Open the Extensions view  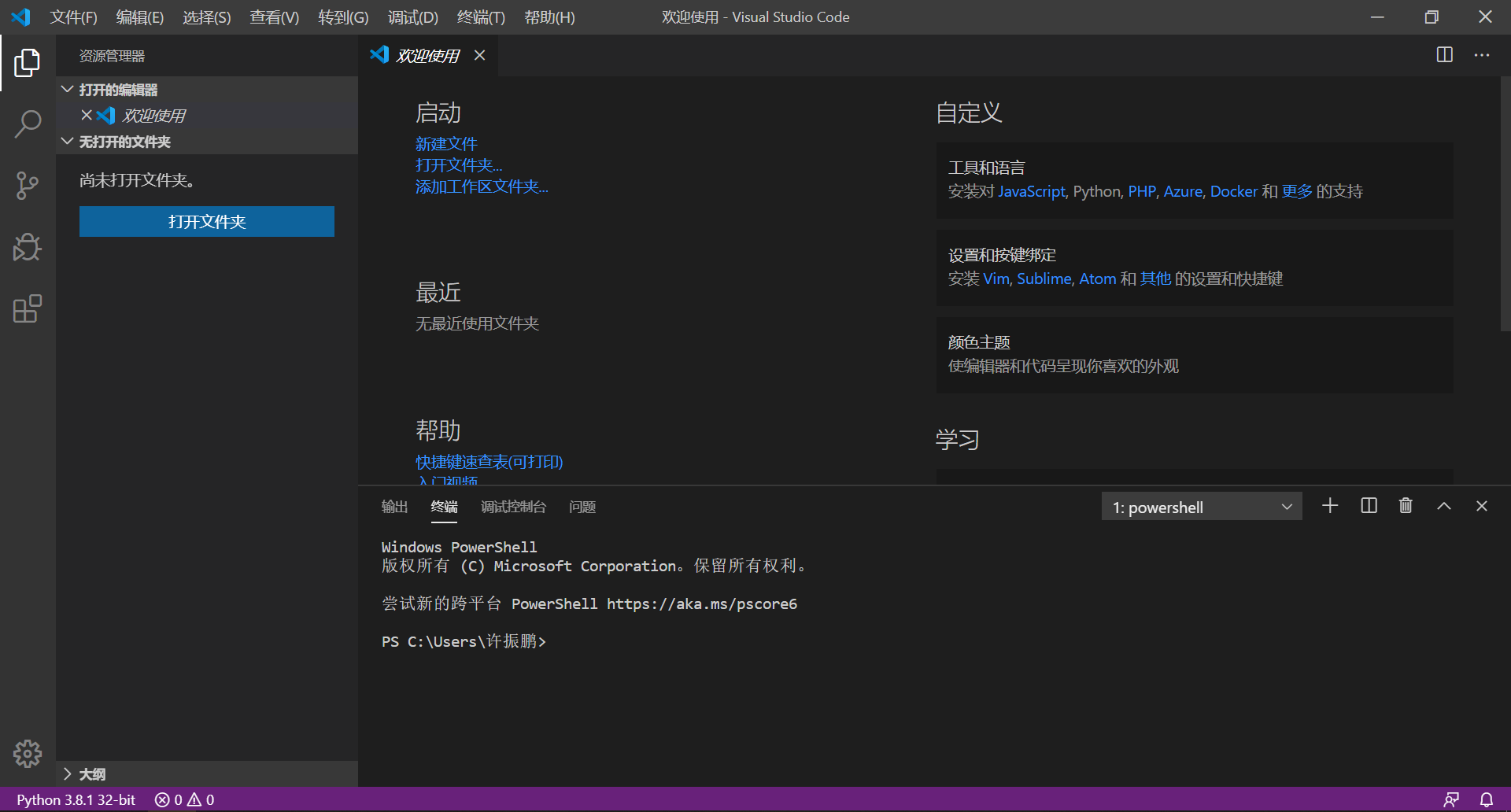pos(28,308)
